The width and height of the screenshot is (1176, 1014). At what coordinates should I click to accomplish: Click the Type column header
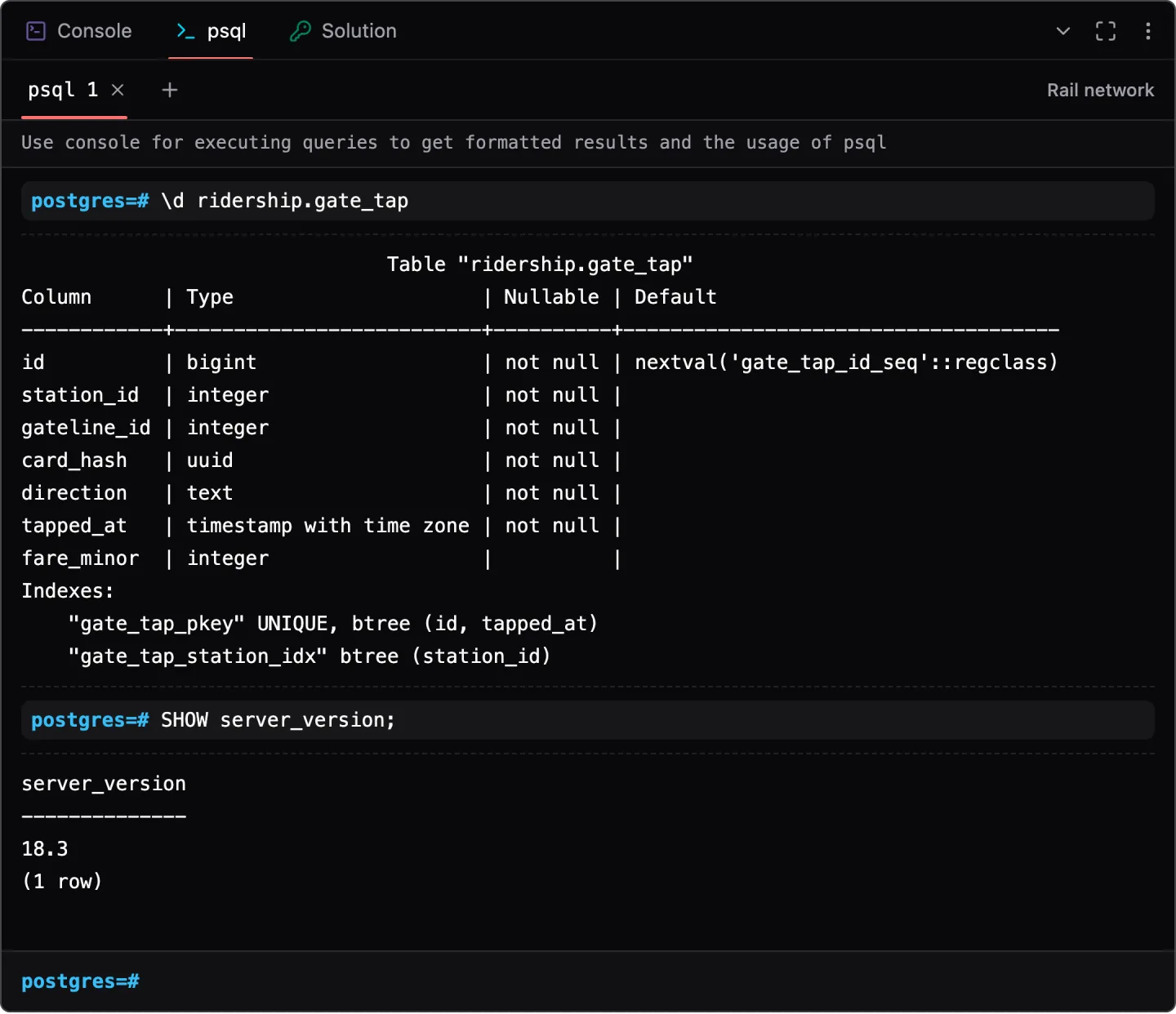click(x=210, y=297)
